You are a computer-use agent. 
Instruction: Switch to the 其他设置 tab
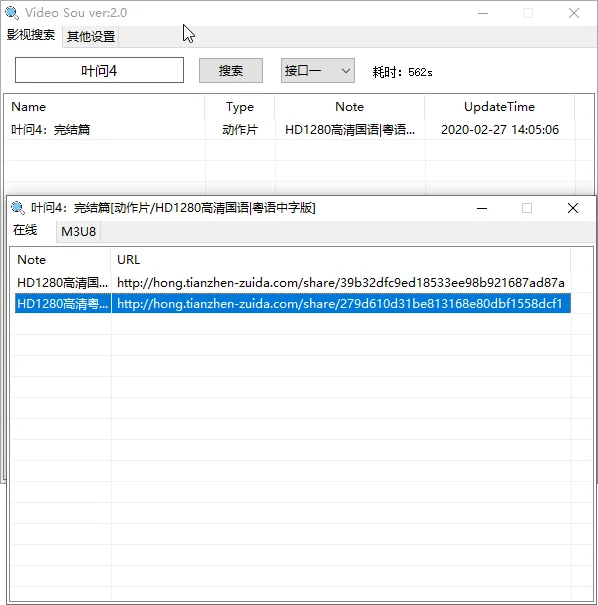(91, 37)
